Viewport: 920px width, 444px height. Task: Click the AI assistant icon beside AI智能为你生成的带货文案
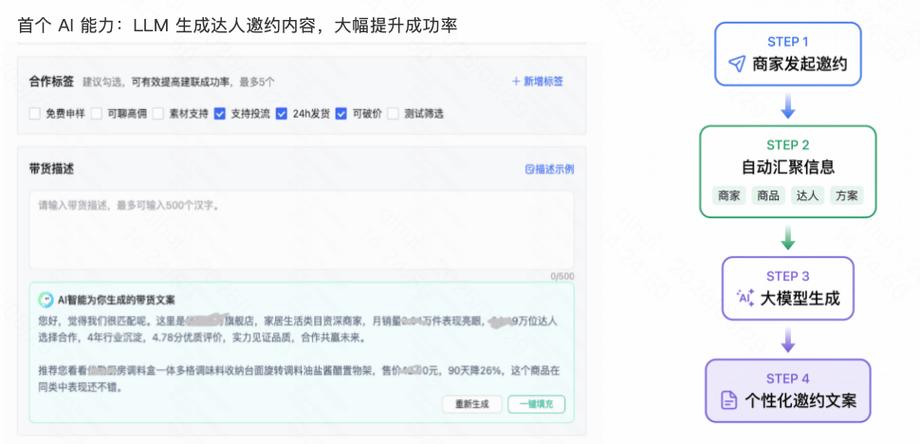click(x=45, y=300)
